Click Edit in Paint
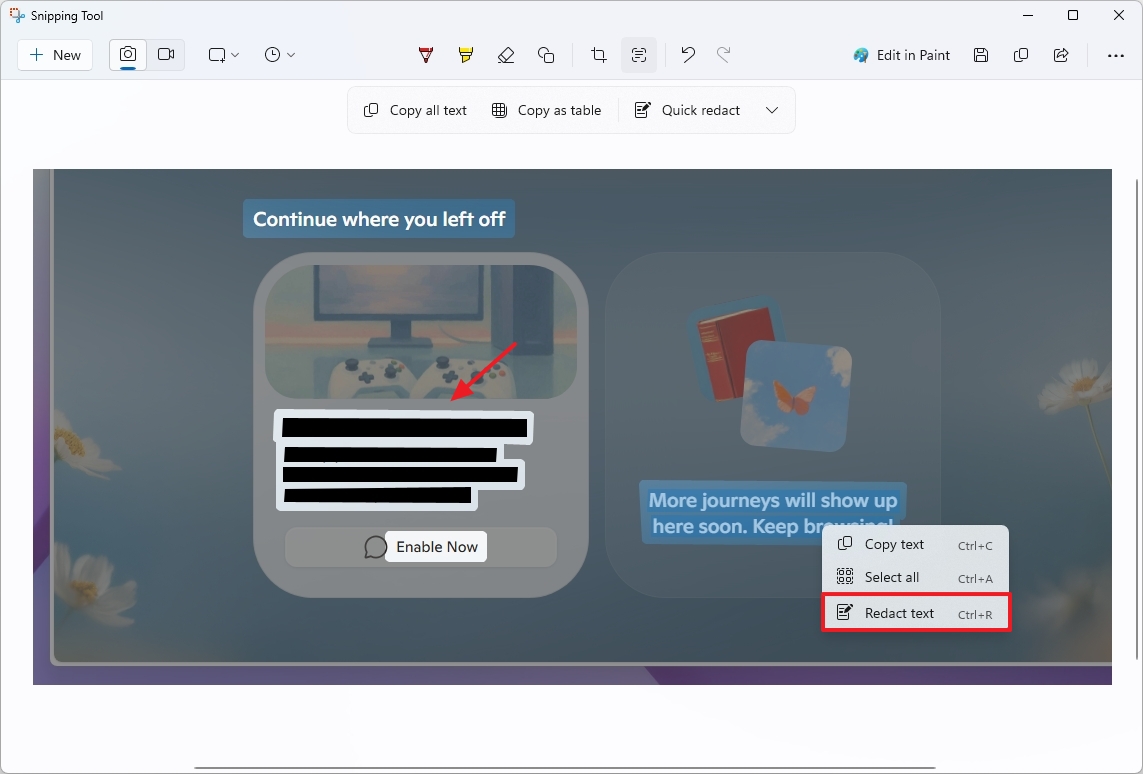Image resolution: width=1143 pixels, height=774 pixels. [901, 55]
